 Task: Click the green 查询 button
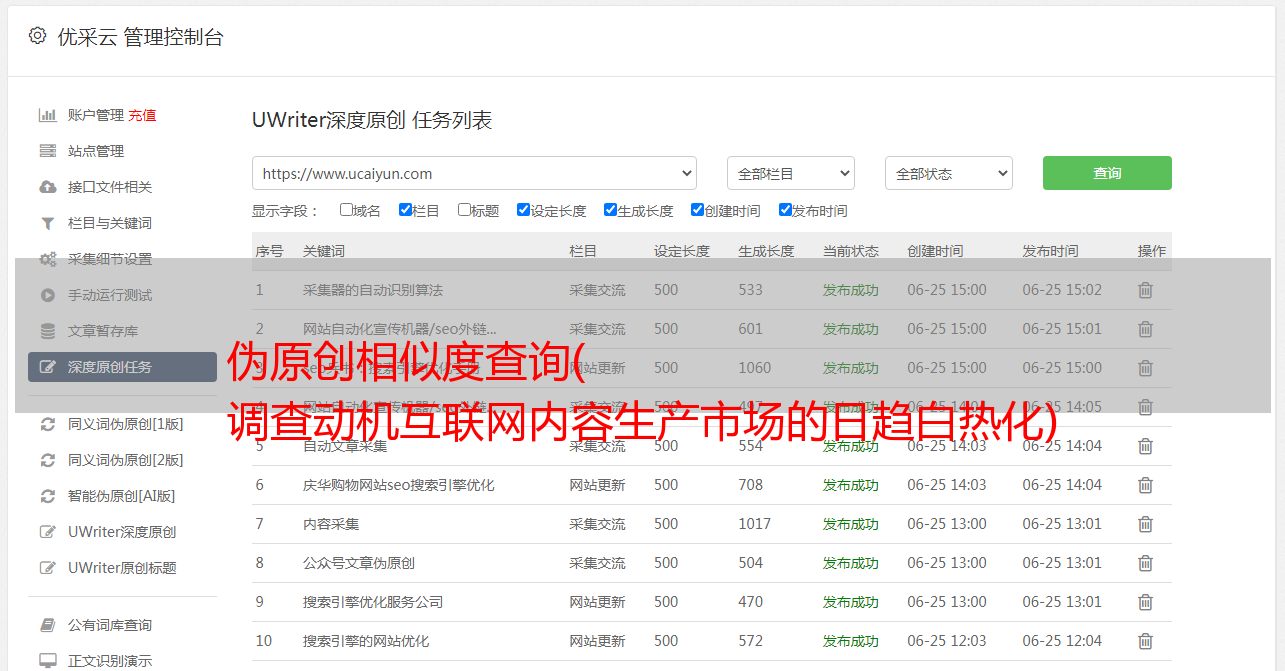tap(1106, 173)
